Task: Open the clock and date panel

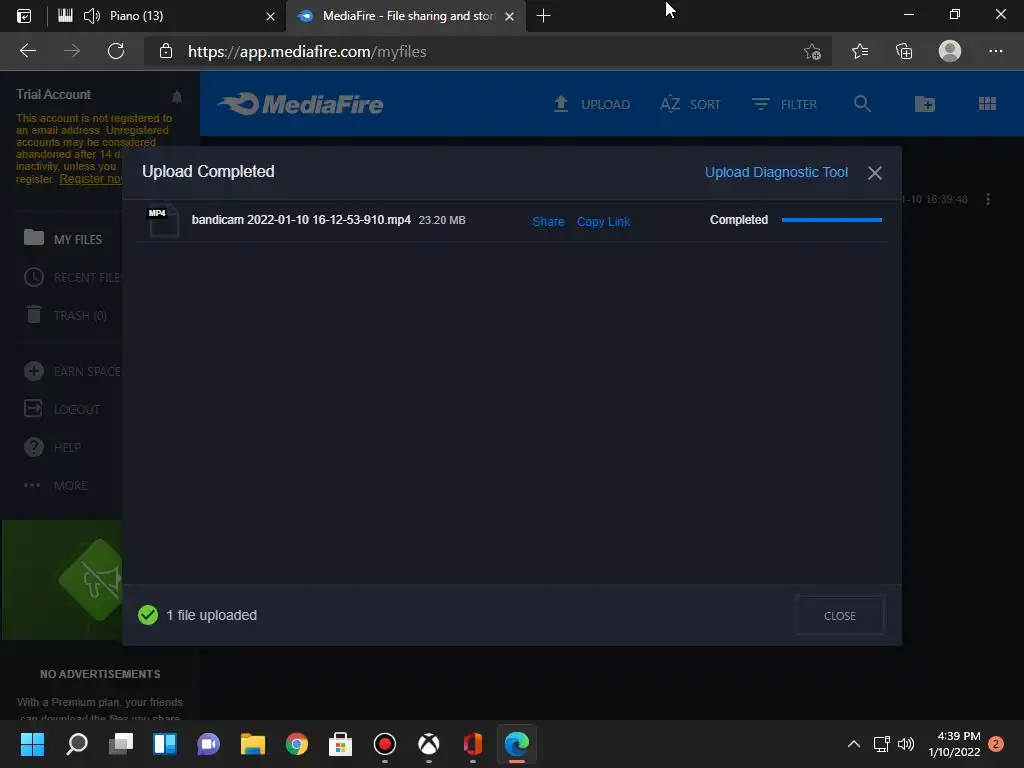Action: [954, 744]
